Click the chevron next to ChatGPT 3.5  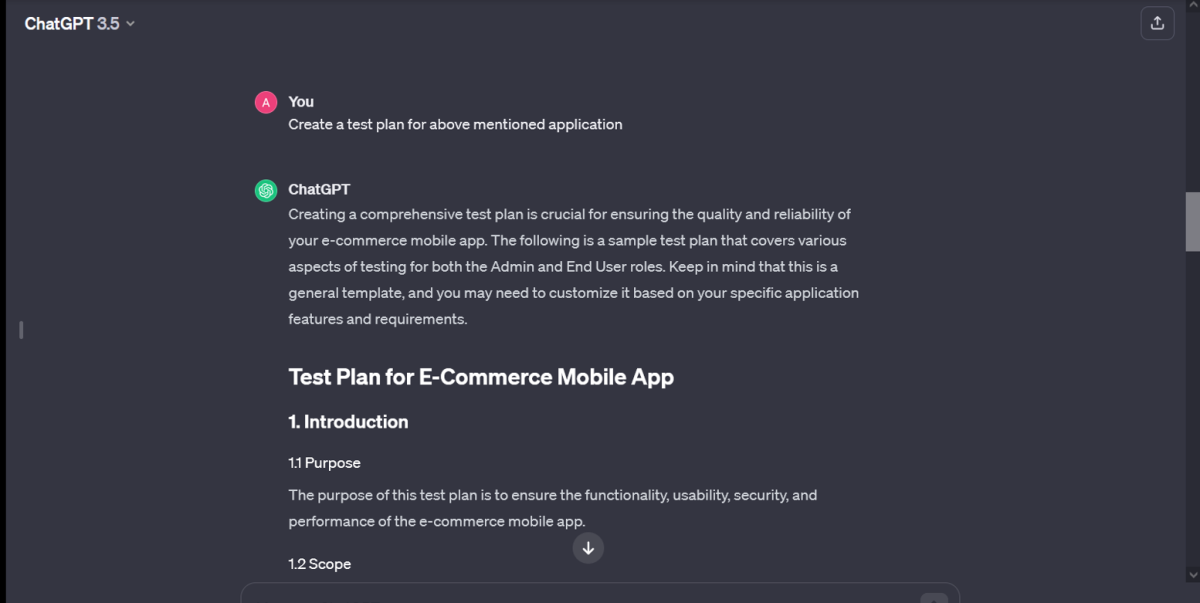(x=130, y=24)
